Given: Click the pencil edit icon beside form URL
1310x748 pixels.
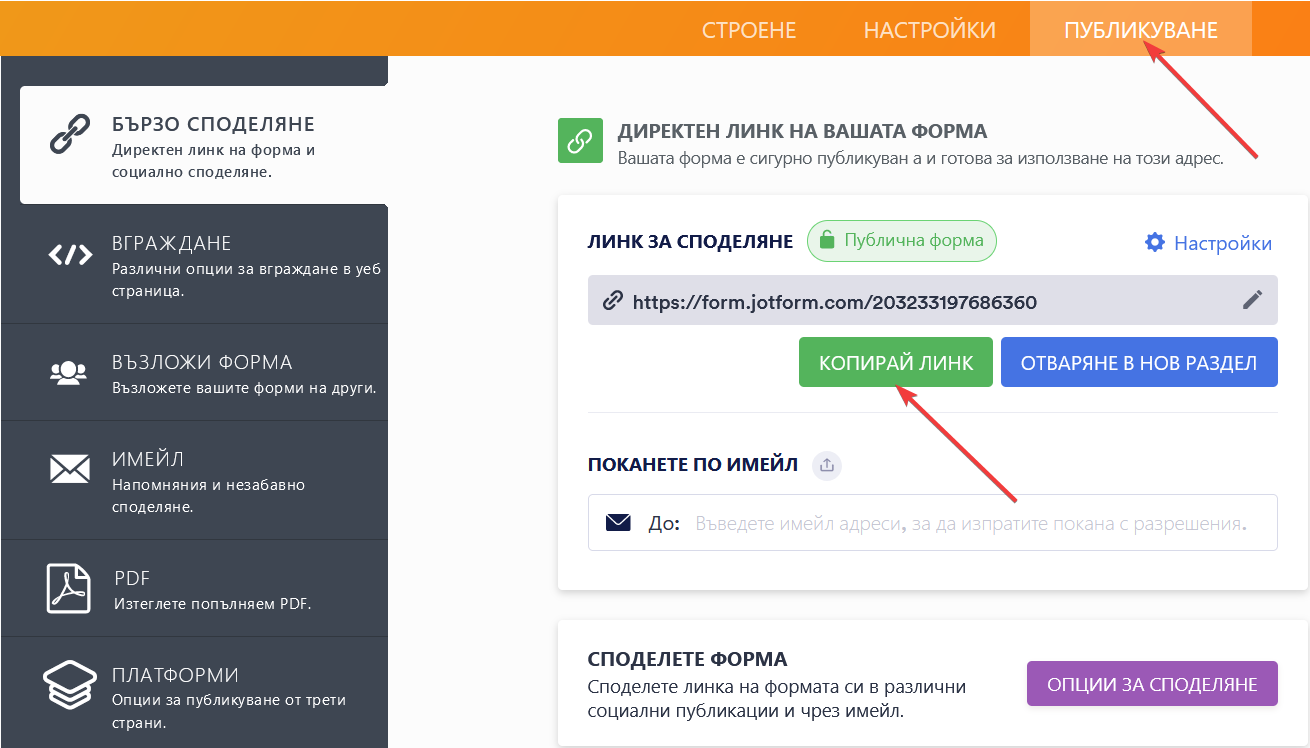Looking at the screenshot, I should coord(1252,300).
